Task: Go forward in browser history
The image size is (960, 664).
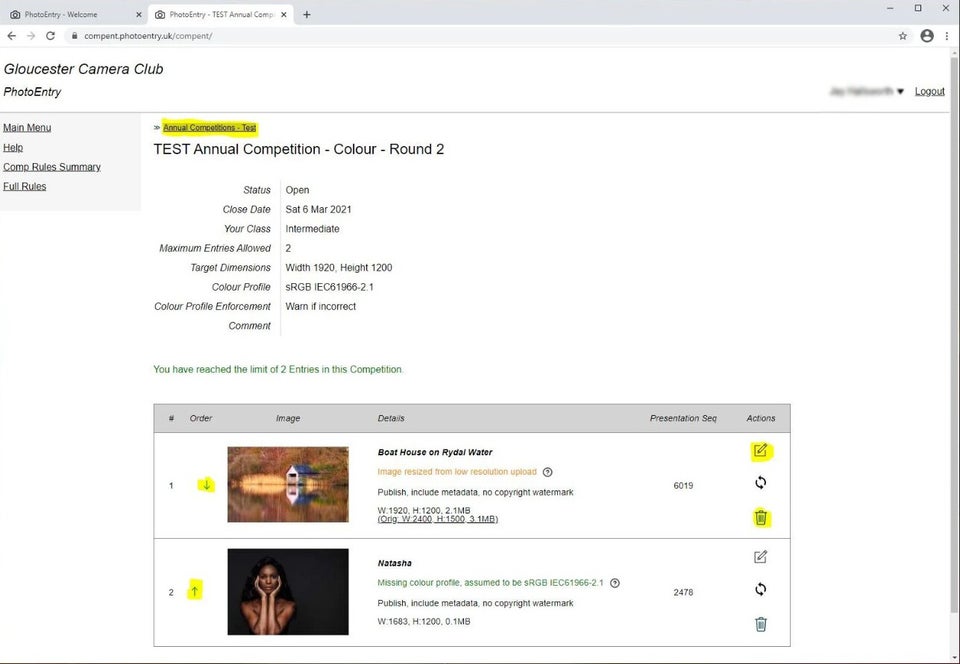Action: coord(31,35)
